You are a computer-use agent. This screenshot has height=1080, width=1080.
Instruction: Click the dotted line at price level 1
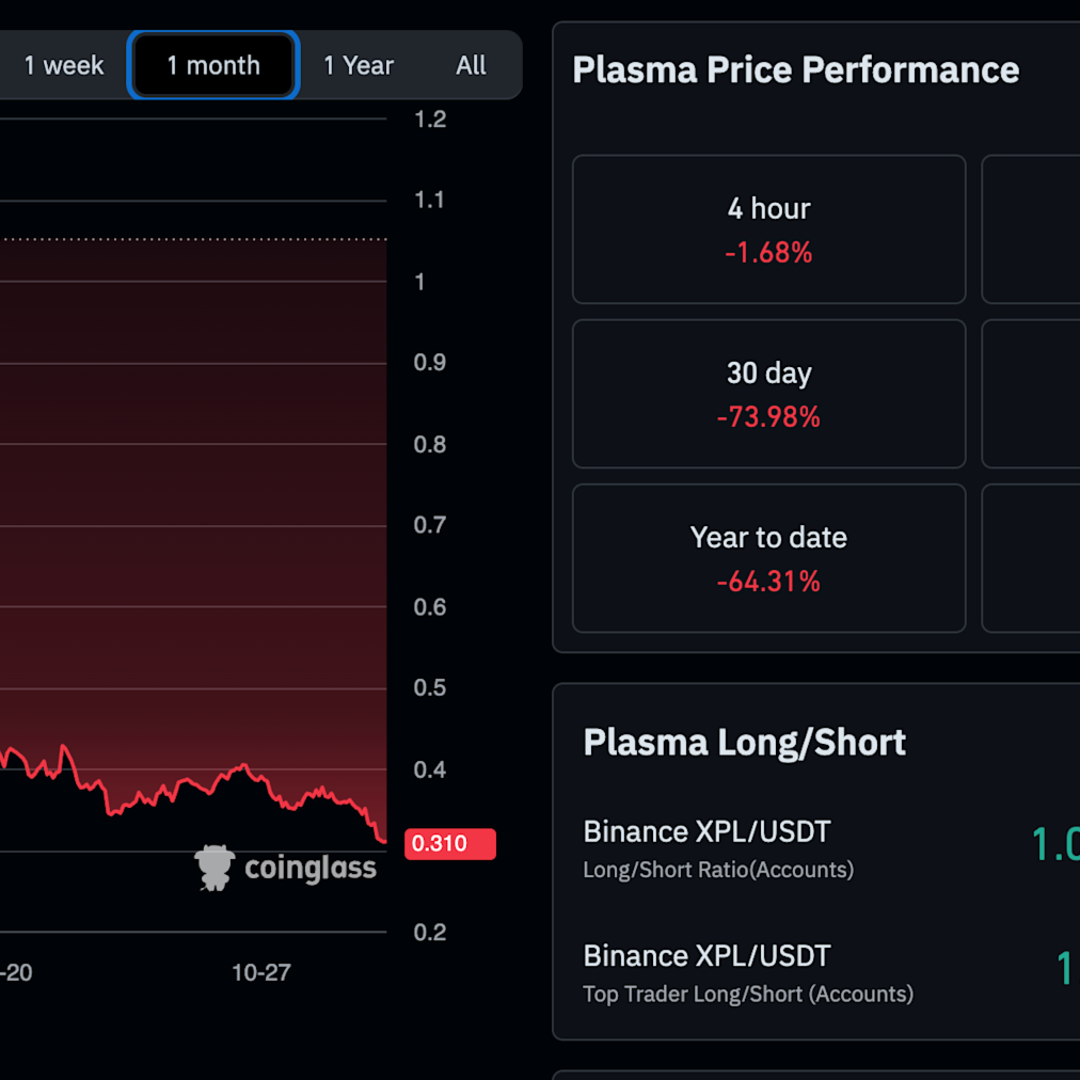pos(195,238)
